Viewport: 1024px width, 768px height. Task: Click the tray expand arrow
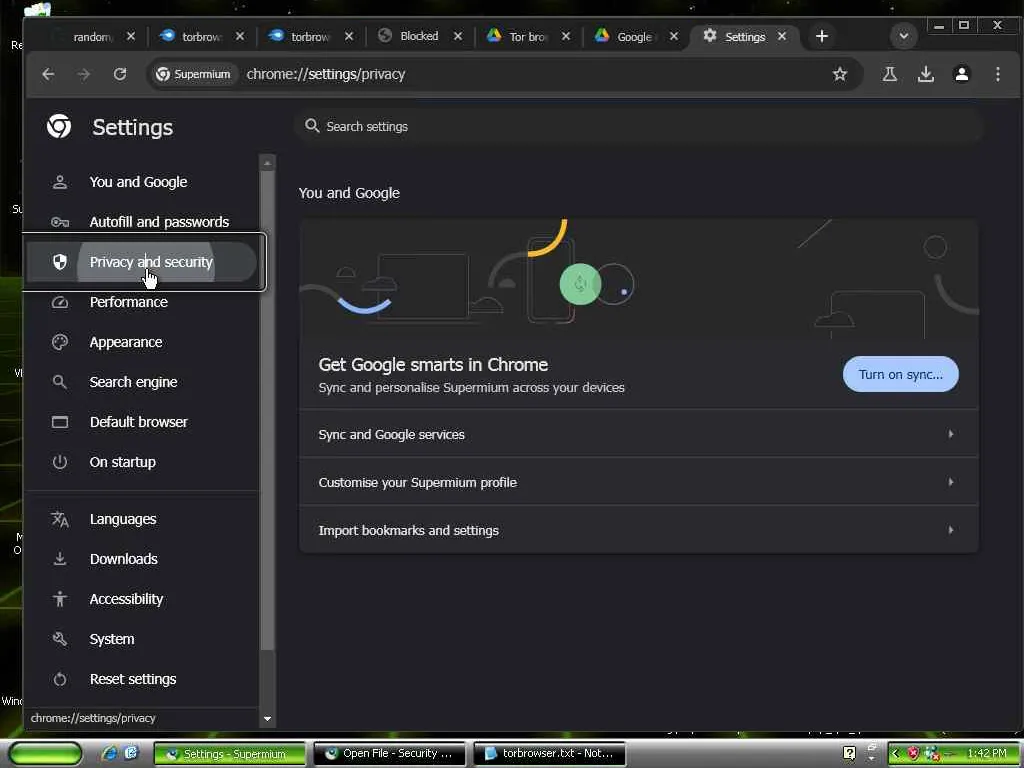pos(895,754)
